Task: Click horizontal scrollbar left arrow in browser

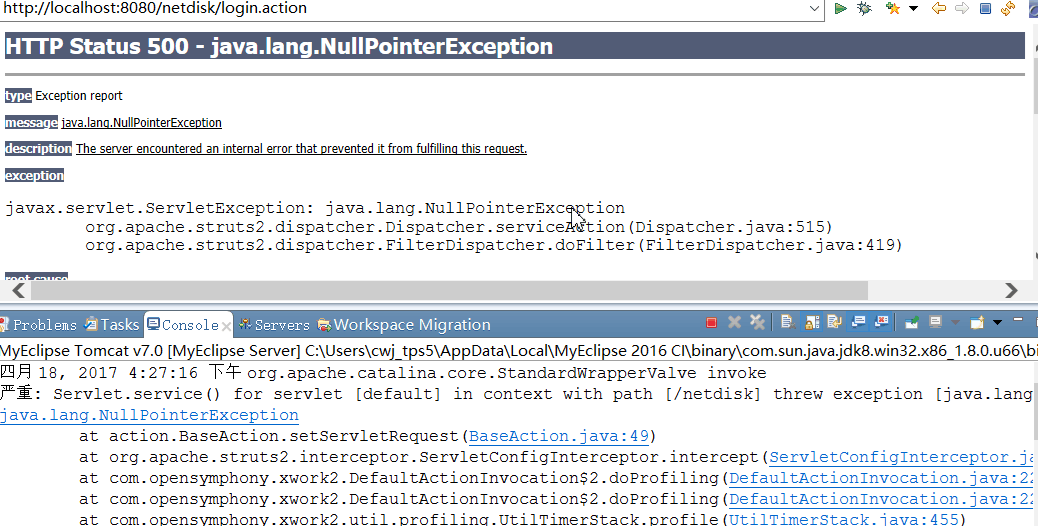Action: [x=19, y=290]
